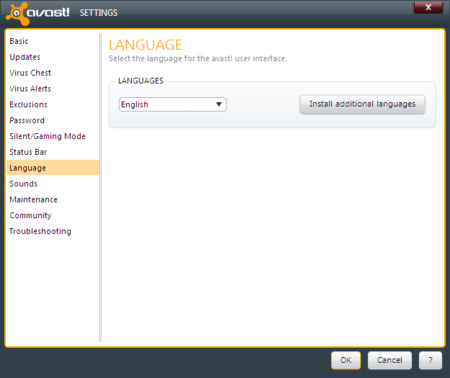Viewport: 450px width, 378px height.
Task: Select Community in the sidebar
Action: pos(53,215)
